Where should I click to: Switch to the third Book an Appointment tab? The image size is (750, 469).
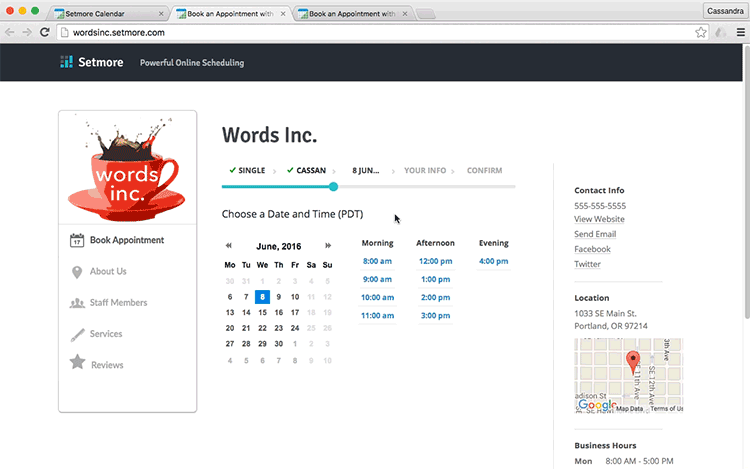pos(353,14)
